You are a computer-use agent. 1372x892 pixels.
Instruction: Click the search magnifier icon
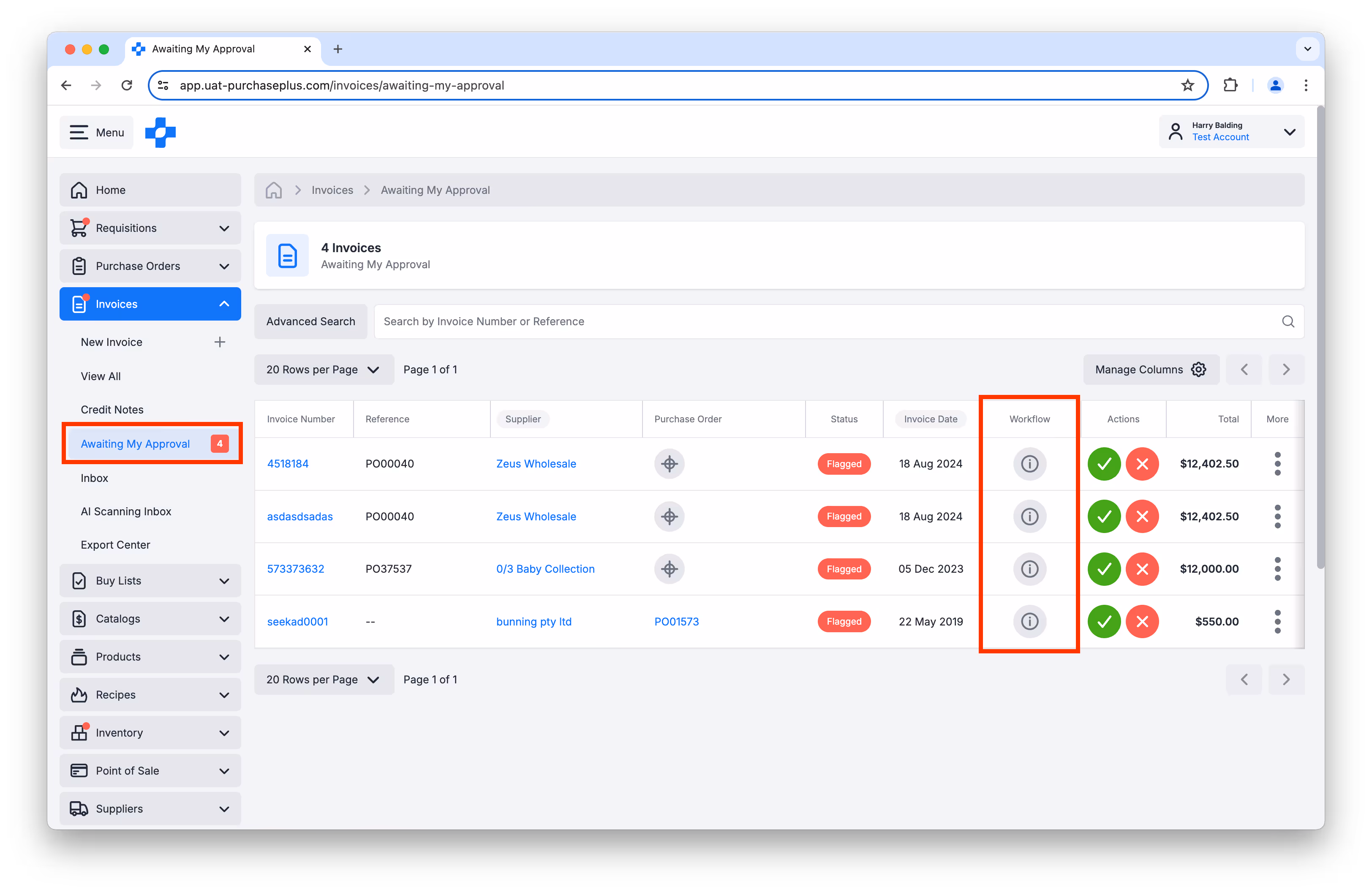(x=1288, y=321)
